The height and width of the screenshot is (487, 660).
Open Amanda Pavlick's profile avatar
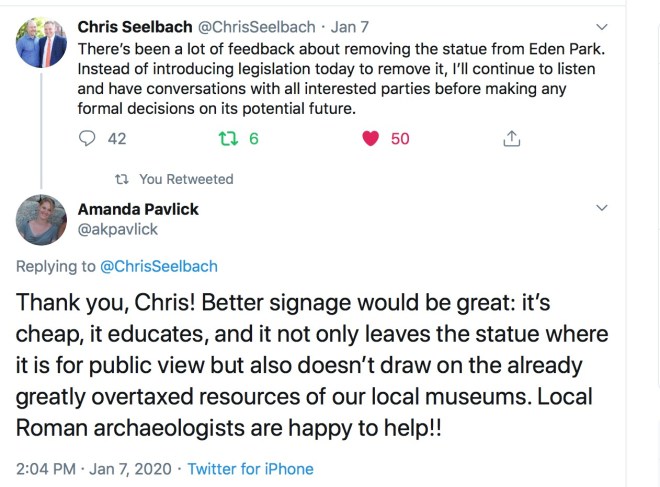coord(42,220)
